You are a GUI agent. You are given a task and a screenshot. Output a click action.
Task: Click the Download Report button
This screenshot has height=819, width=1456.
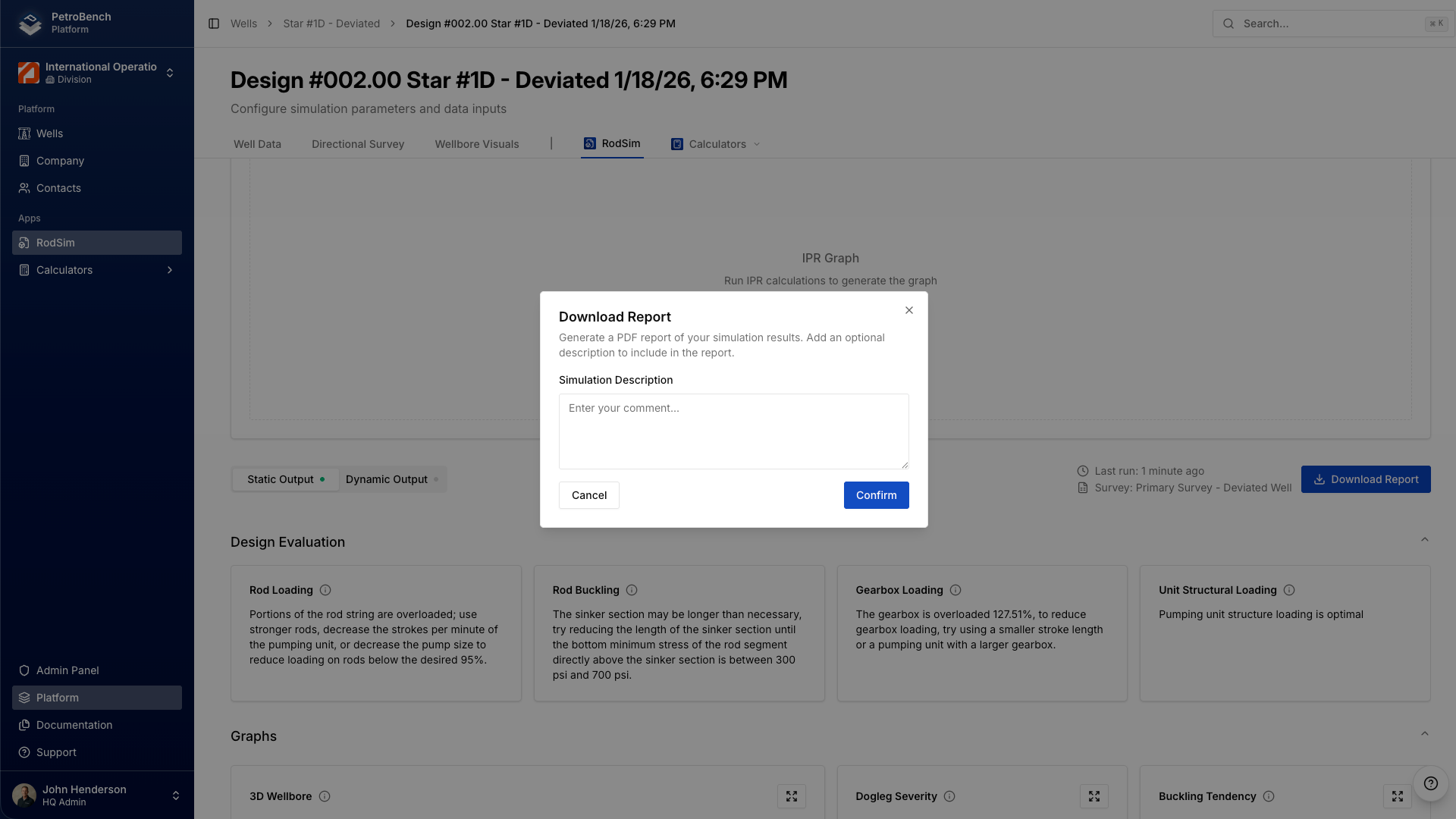1366,479
